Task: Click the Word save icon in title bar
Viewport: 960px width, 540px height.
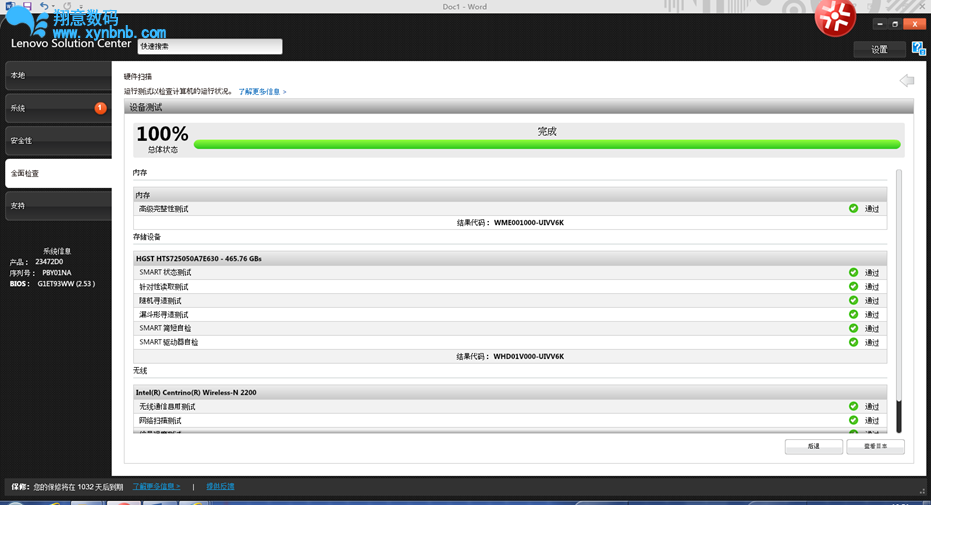Action: coord(27,6)
